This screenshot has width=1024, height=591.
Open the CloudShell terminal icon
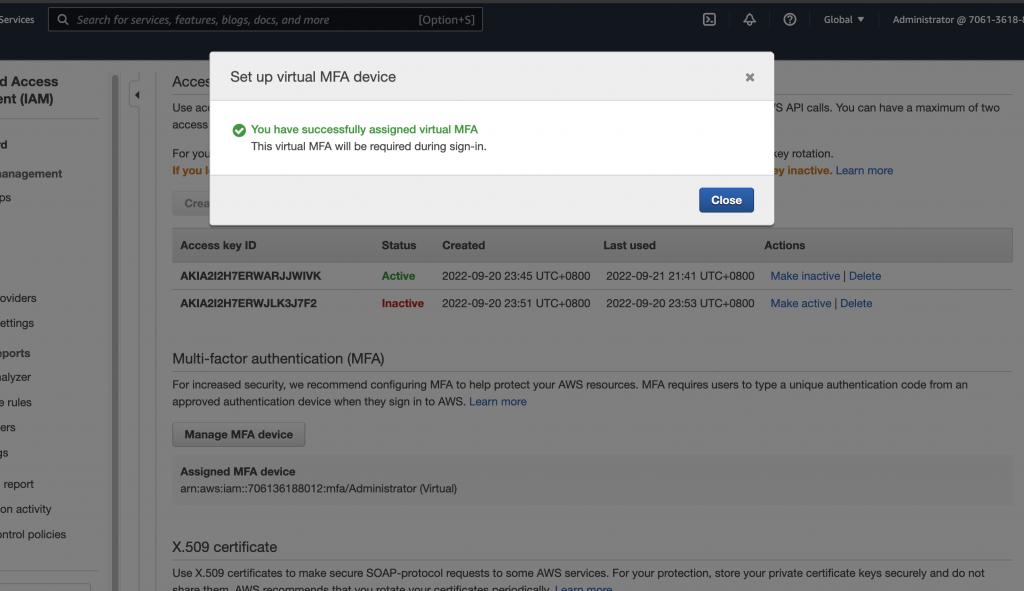709,20
